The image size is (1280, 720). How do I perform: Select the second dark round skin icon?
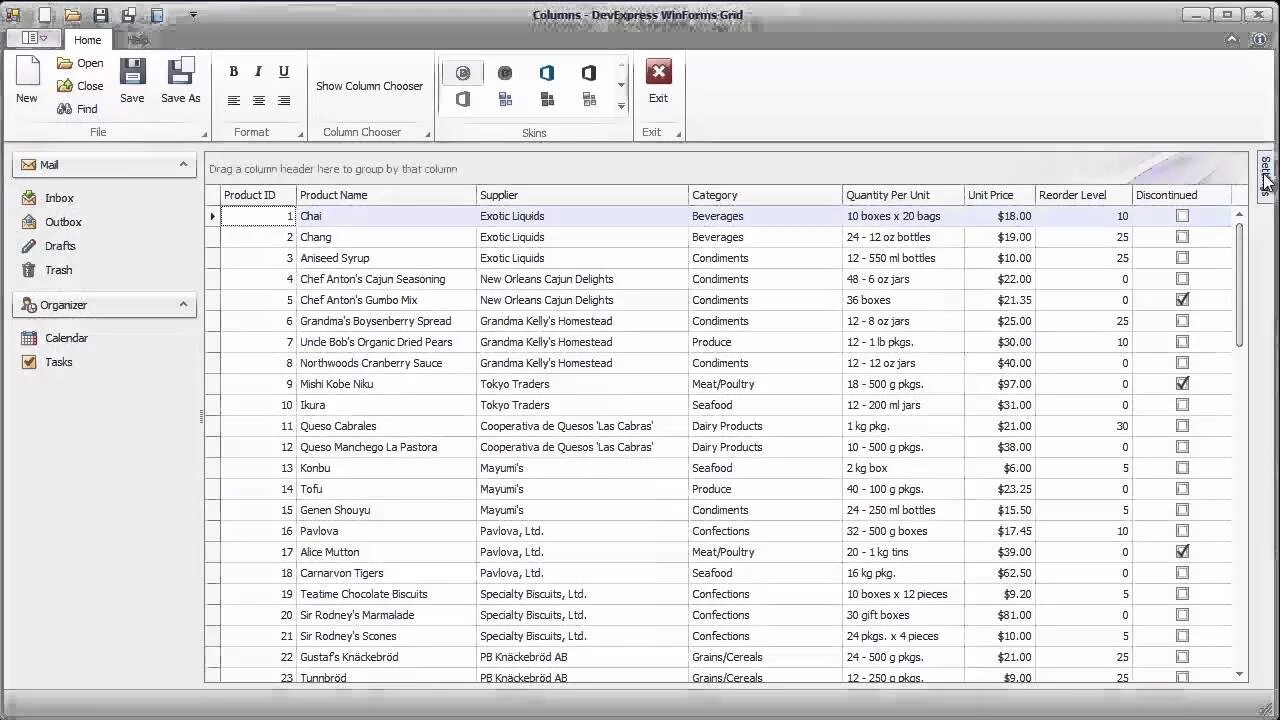[505, 73]
